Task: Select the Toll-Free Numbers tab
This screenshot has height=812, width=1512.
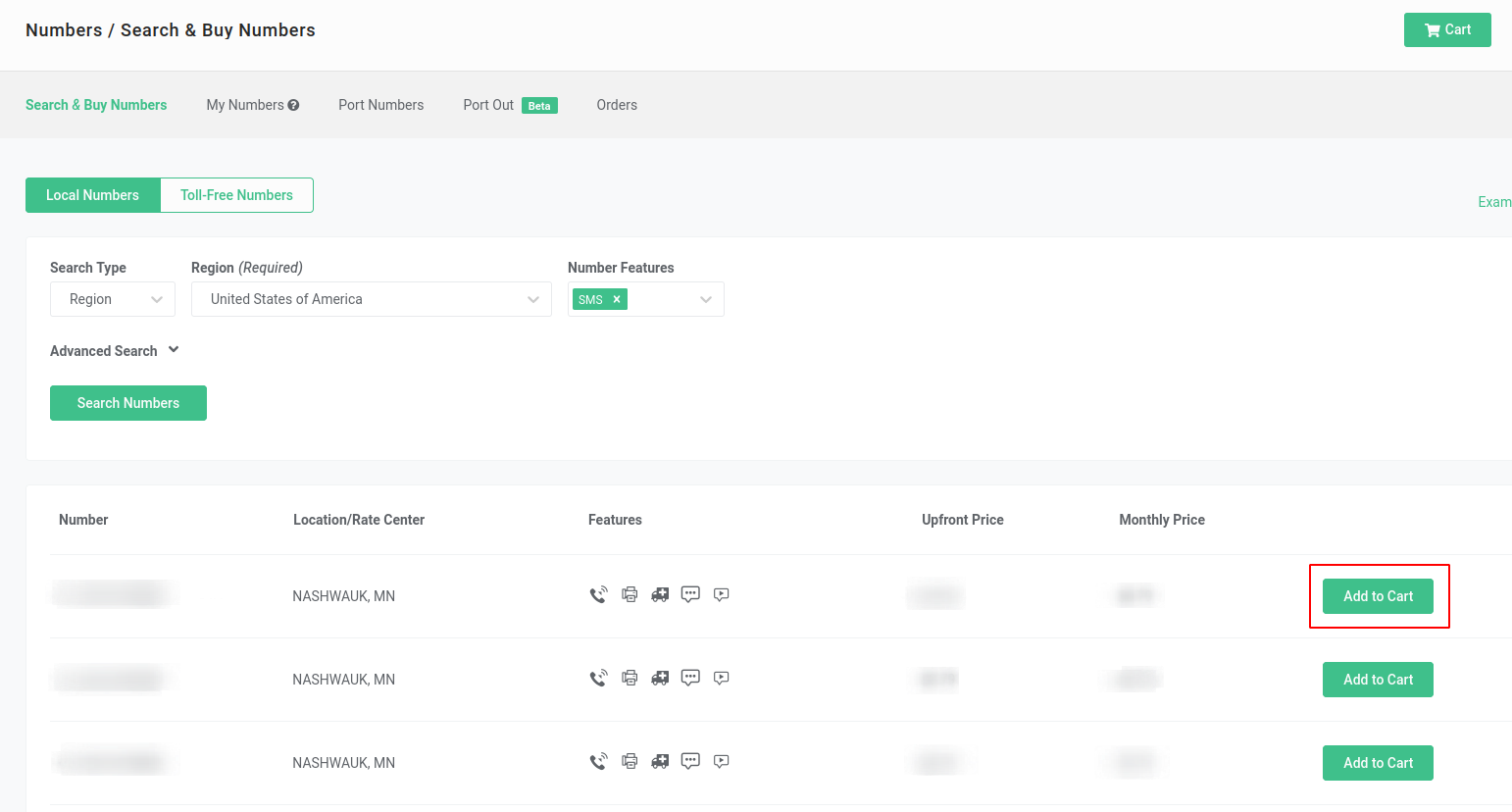Action: 236,195
